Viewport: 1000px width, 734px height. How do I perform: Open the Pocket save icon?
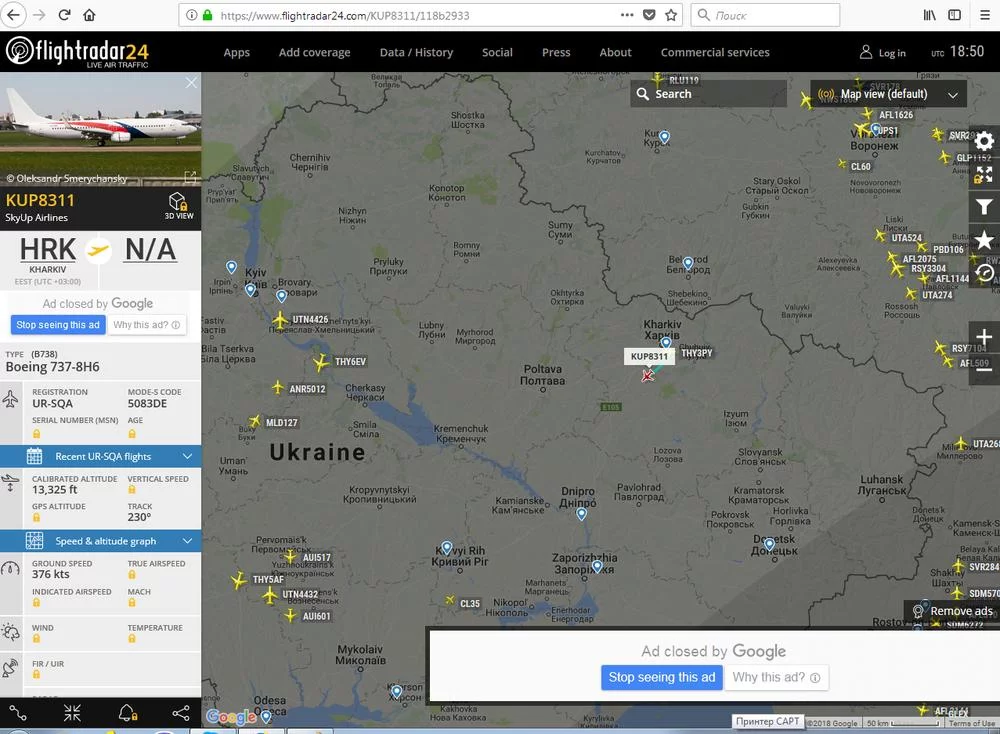click(x=649, y=15)
